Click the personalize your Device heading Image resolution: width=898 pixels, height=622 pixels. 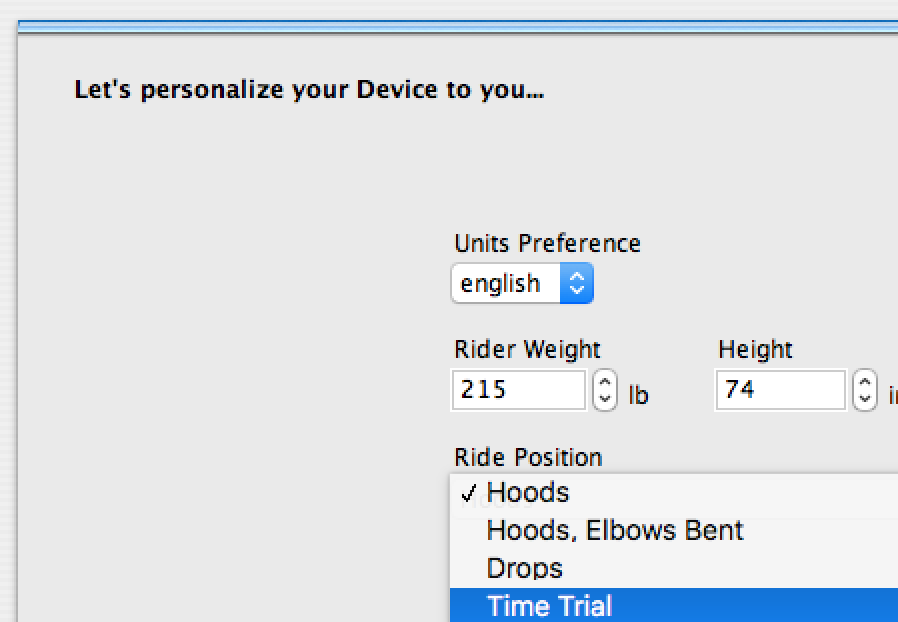click(309, 90)
